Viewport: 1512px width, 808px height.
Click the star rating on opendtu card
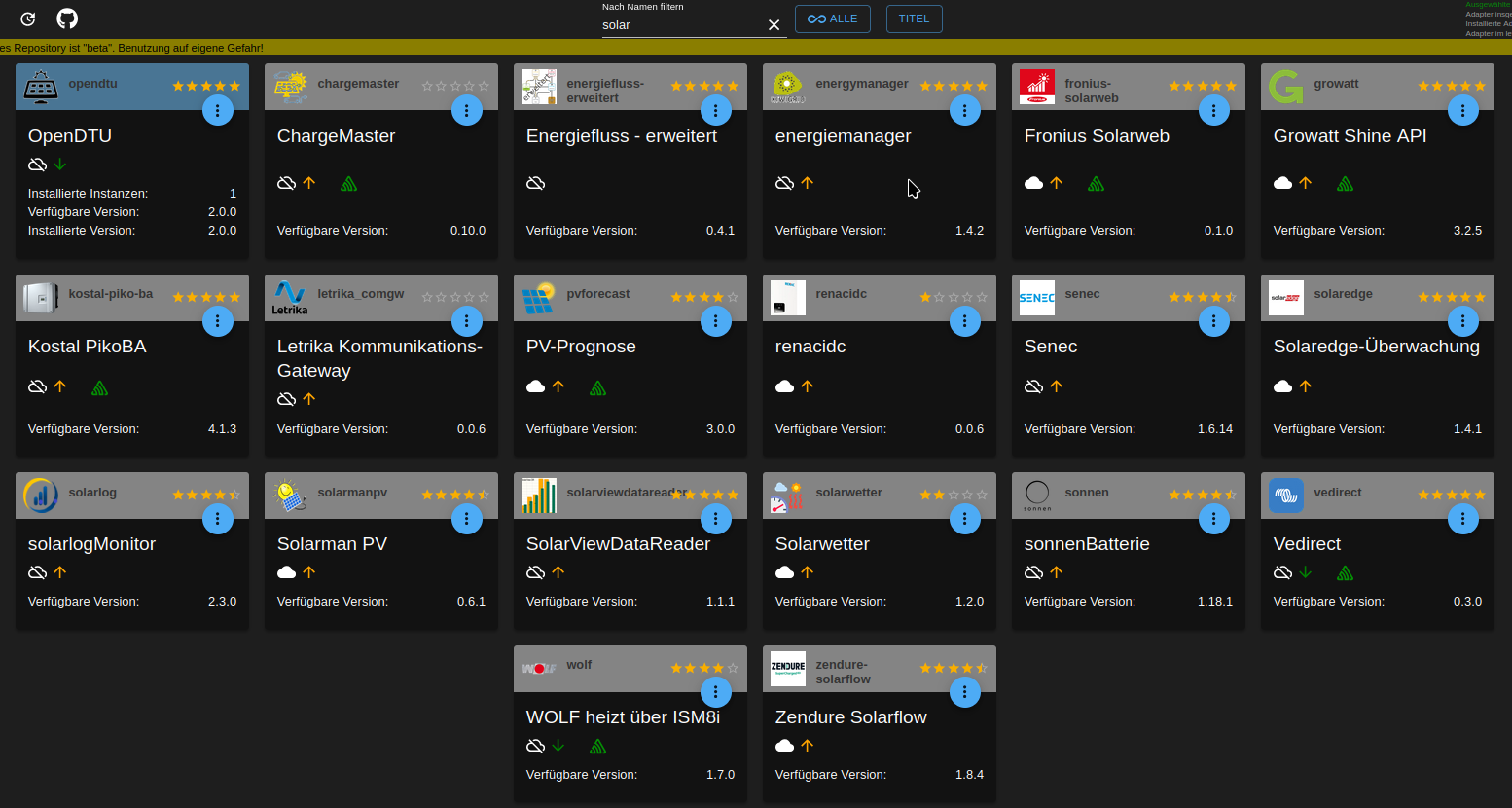206,86
